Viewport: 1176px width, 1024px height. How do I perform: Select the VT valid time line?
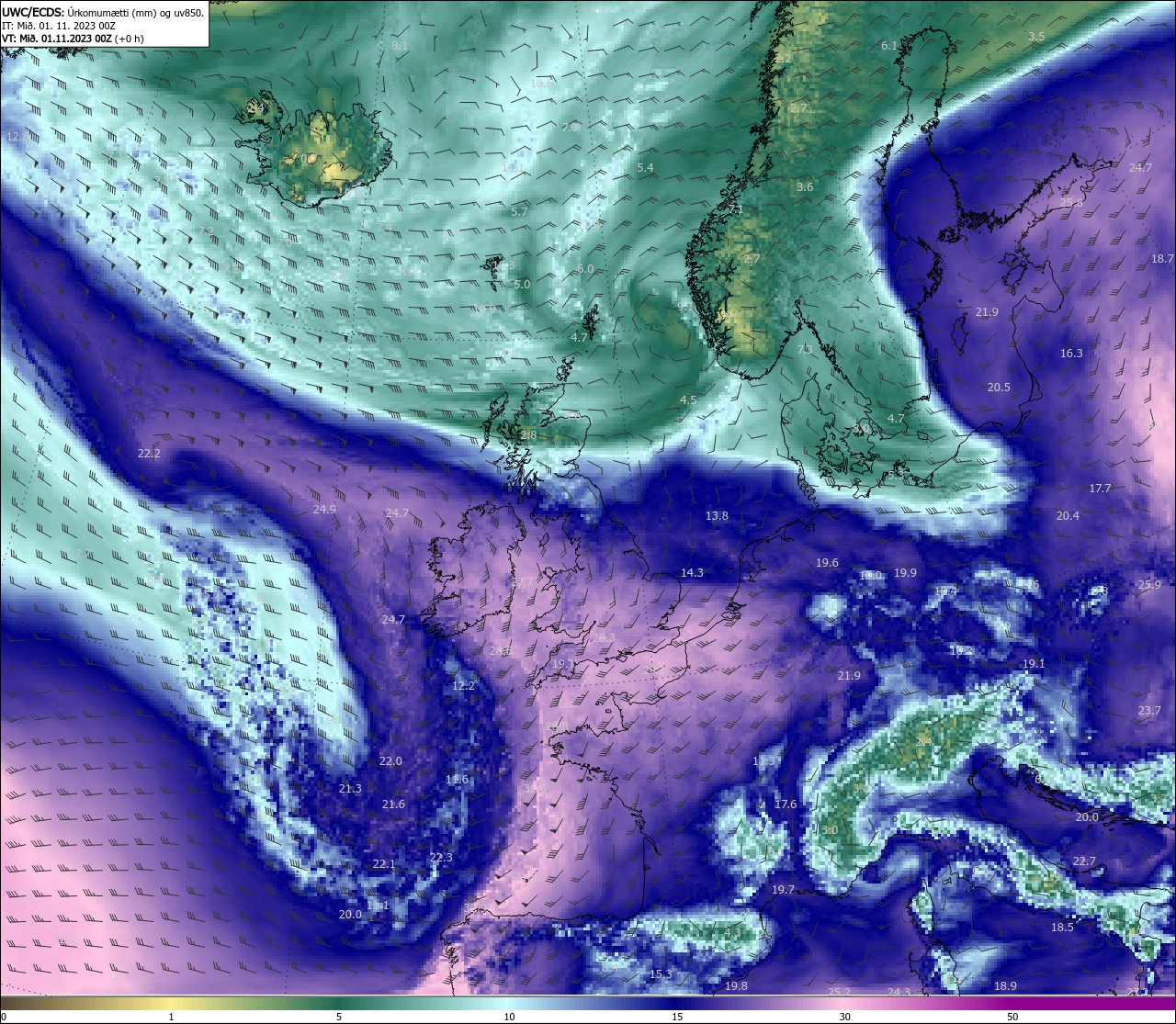tap(73, 39)
